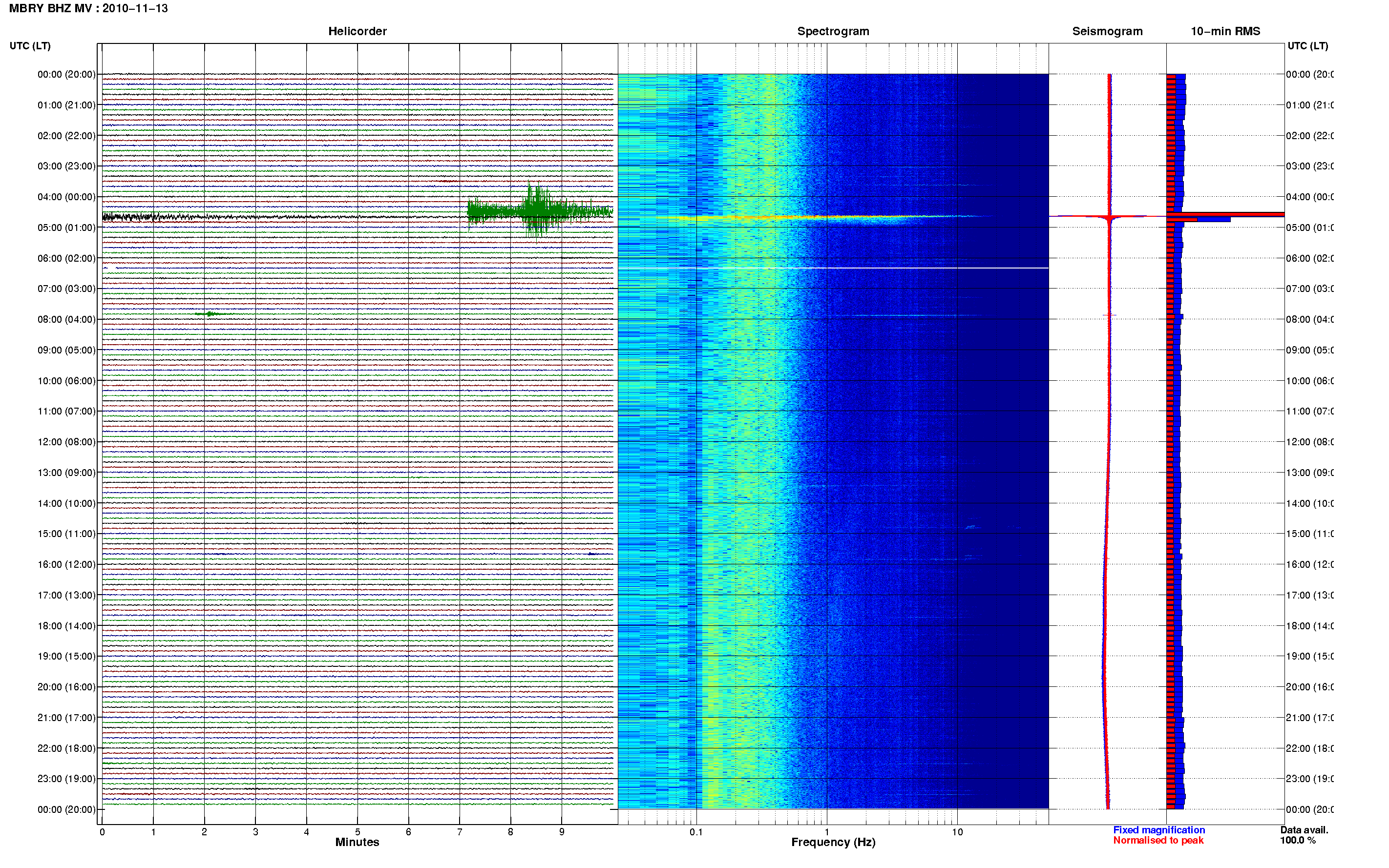The image size is (1389, 868).
Task: Click the large green earthquake waveform in helicorder
Action: click(x=540, y=211)
